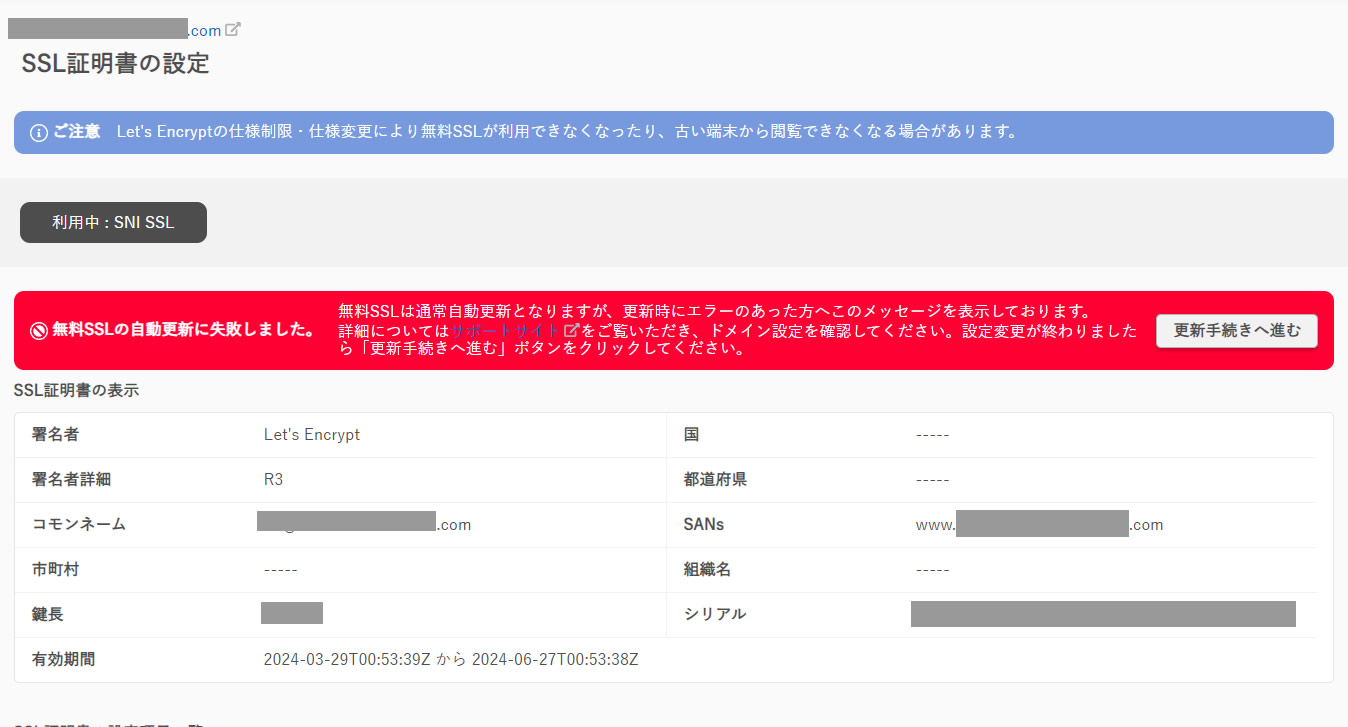Select the 署名者詳細 label
The width and height of the screenshot is (1348, 727).
click(71, 480)
